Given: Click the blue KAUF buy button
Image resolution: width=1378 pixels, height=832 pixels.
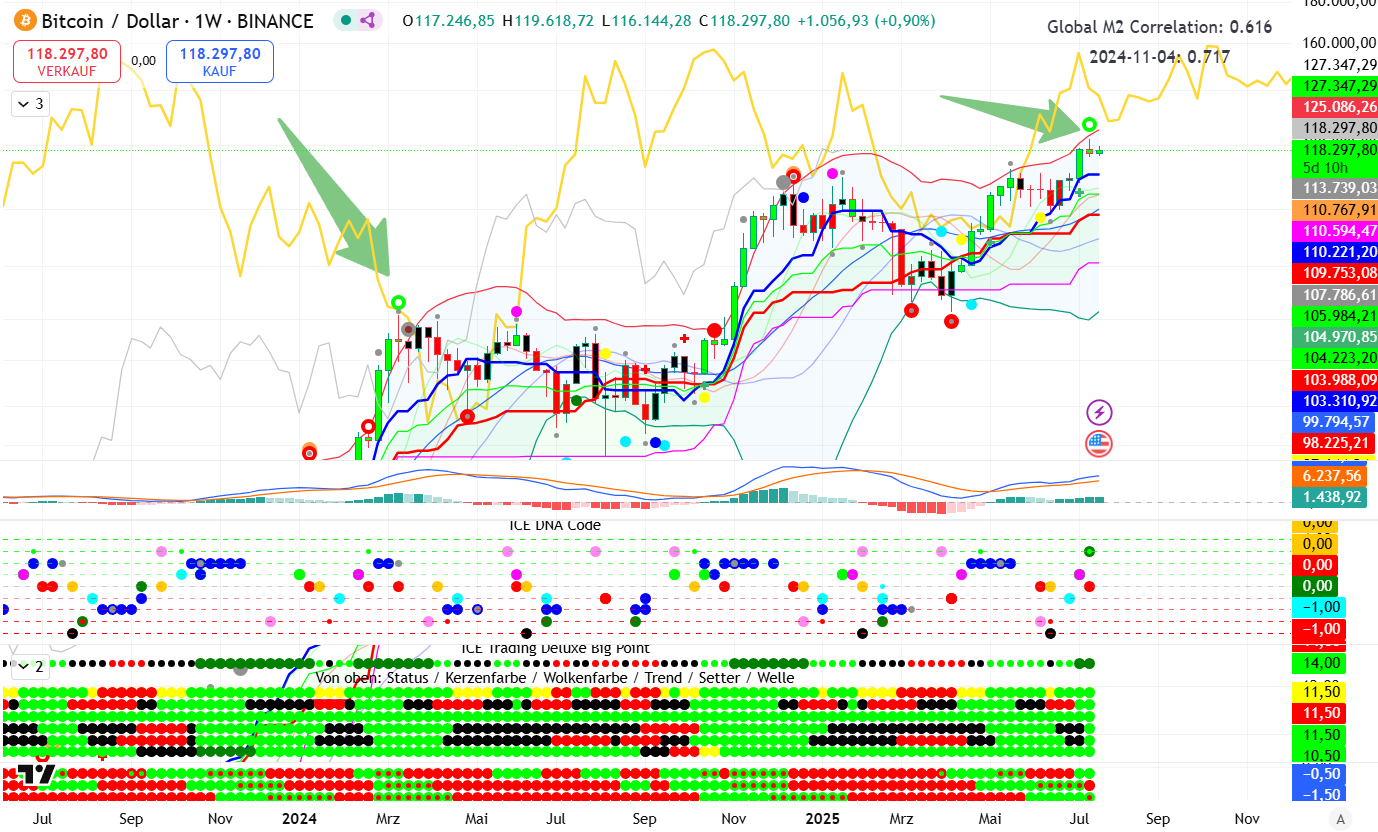Looking at the screenshot, I should click(219, 62).
